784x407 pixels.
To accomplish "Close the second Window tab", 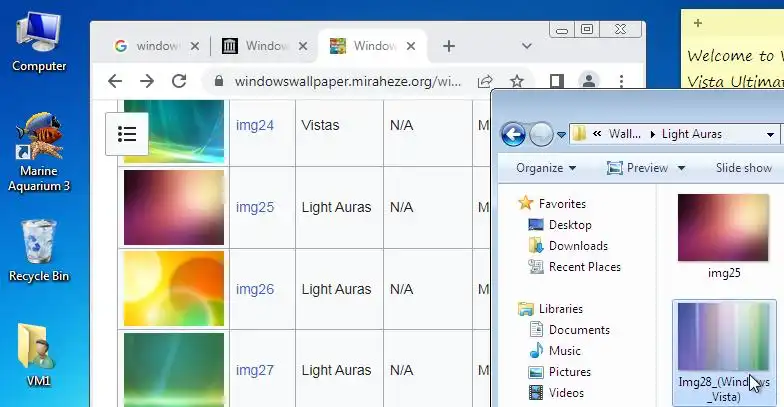I will click(303, 46).
